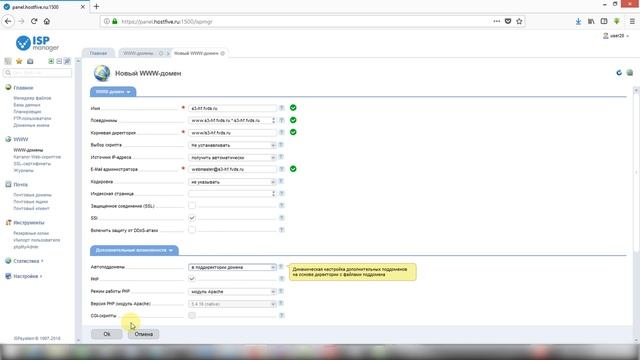The height and width of the screenshot is (360, 640).
Task: Open help hint for the Имя field
Action: pos(281,108)
